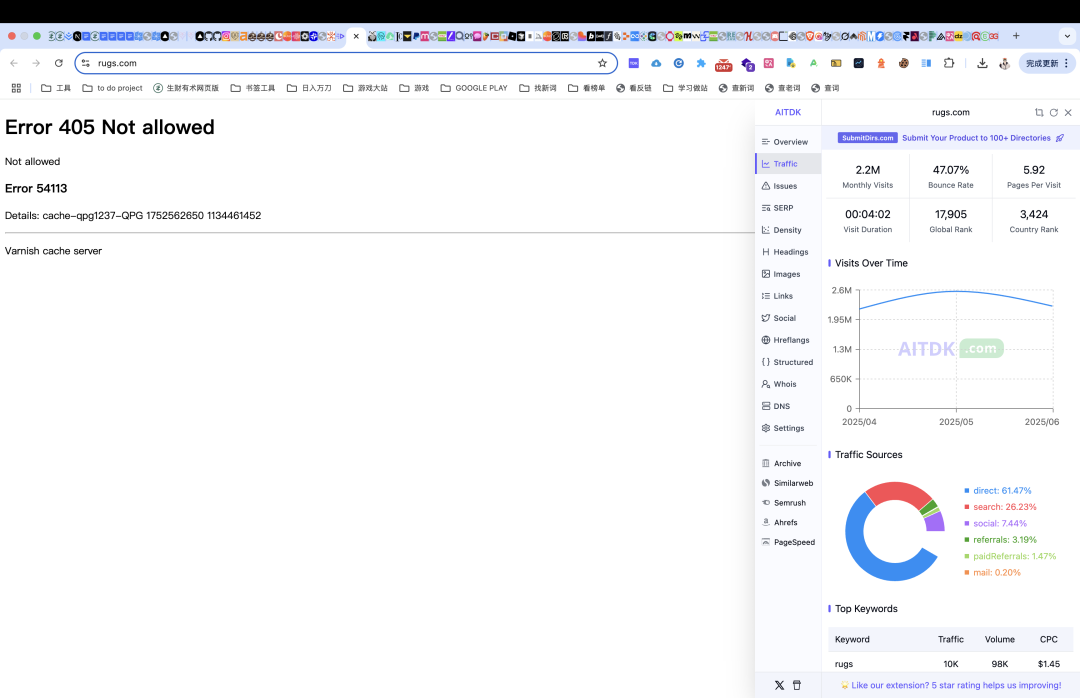Image resolution: width=1080 pixels, height=698 pixels.
Task: Open Ahrefs for rugs.com
Action: [x=779, y=522]
